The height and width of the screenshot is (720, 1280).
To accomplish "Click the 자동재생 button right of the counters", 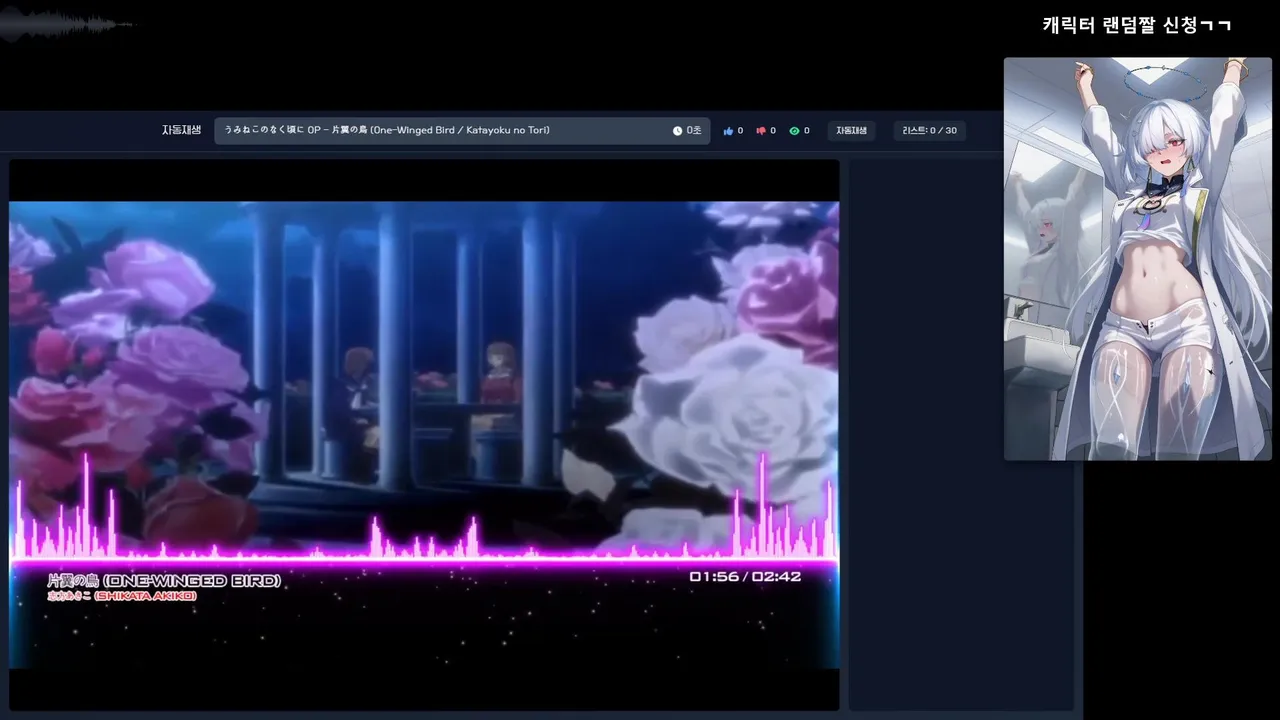I will [x=851, y=131].
